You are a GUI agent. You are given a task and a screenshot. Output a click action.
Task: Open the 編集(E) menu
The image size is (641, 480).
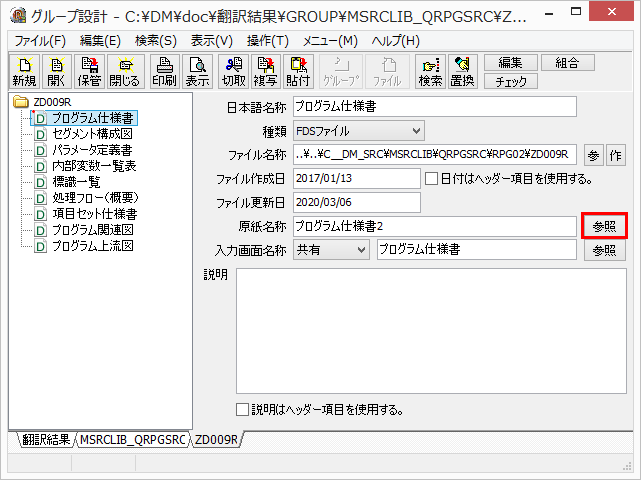point(100,41)
